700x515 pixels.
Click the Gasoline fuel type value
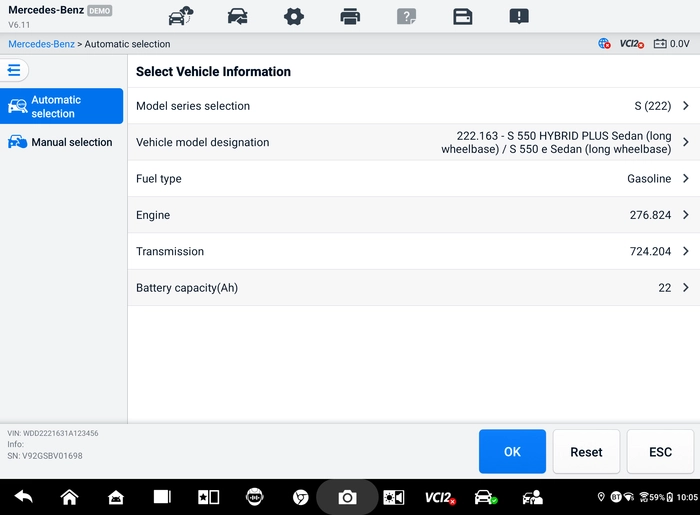[649, 179]
